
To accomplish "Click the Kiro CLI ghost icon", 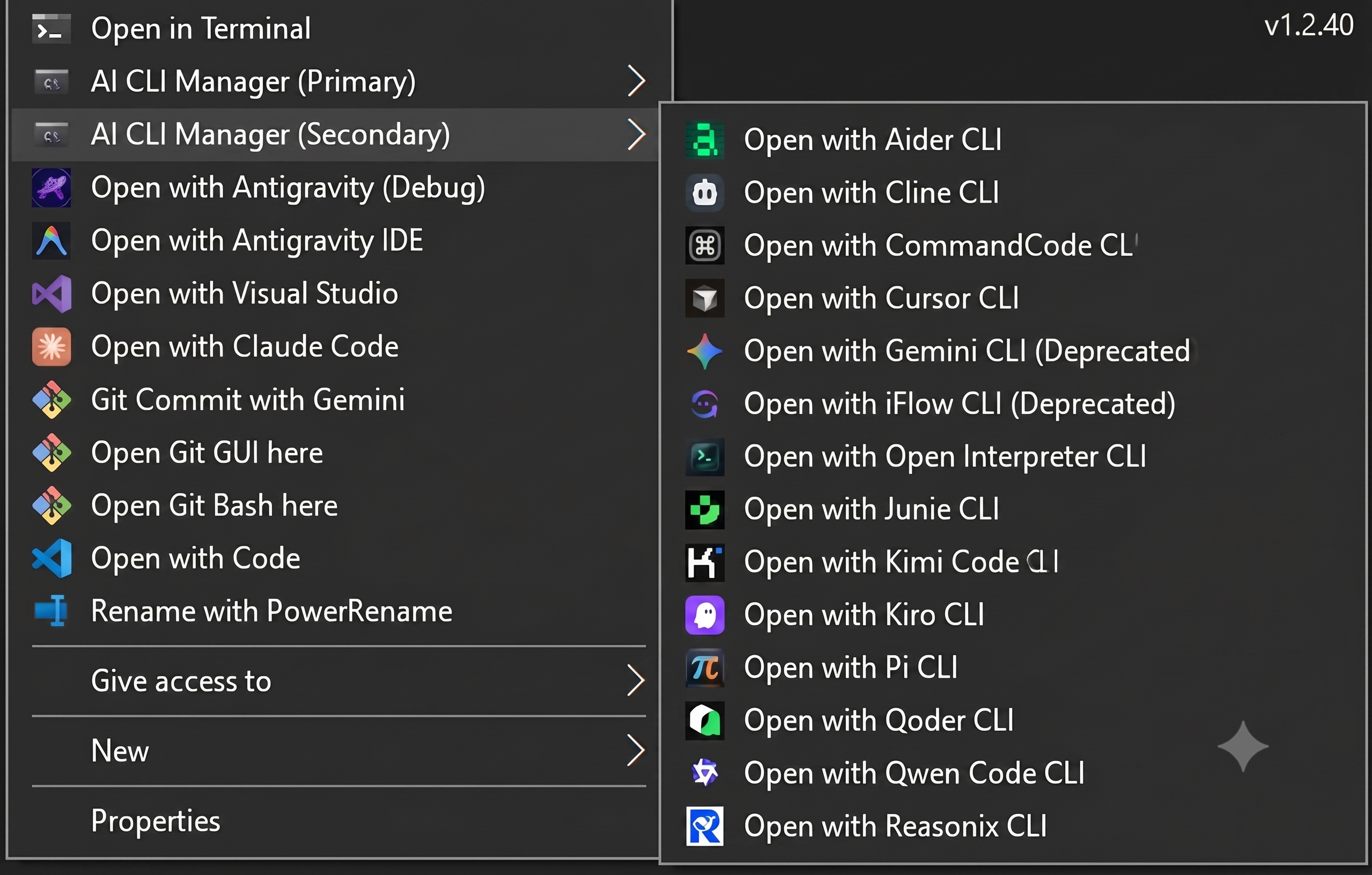I will click(705, 616).
